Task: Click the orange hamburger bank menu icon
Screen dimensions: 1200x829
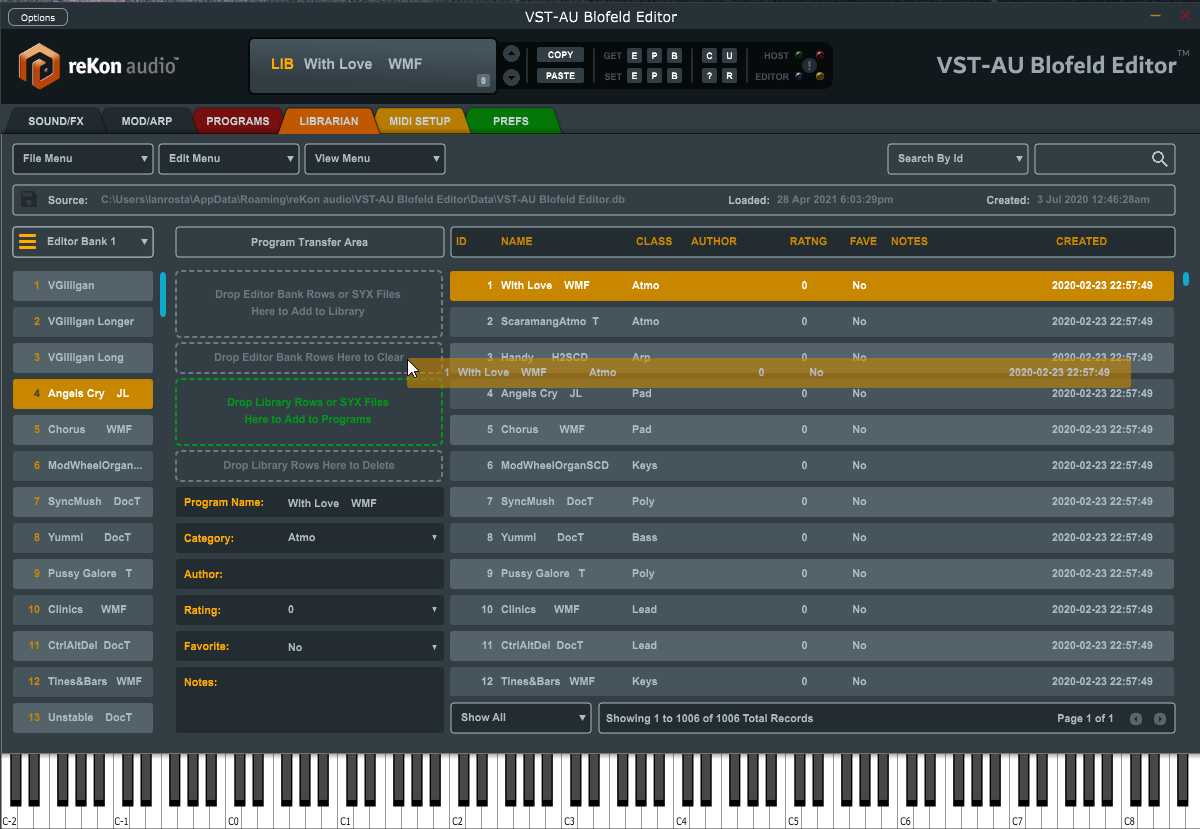Action: (x=28, y=241)
